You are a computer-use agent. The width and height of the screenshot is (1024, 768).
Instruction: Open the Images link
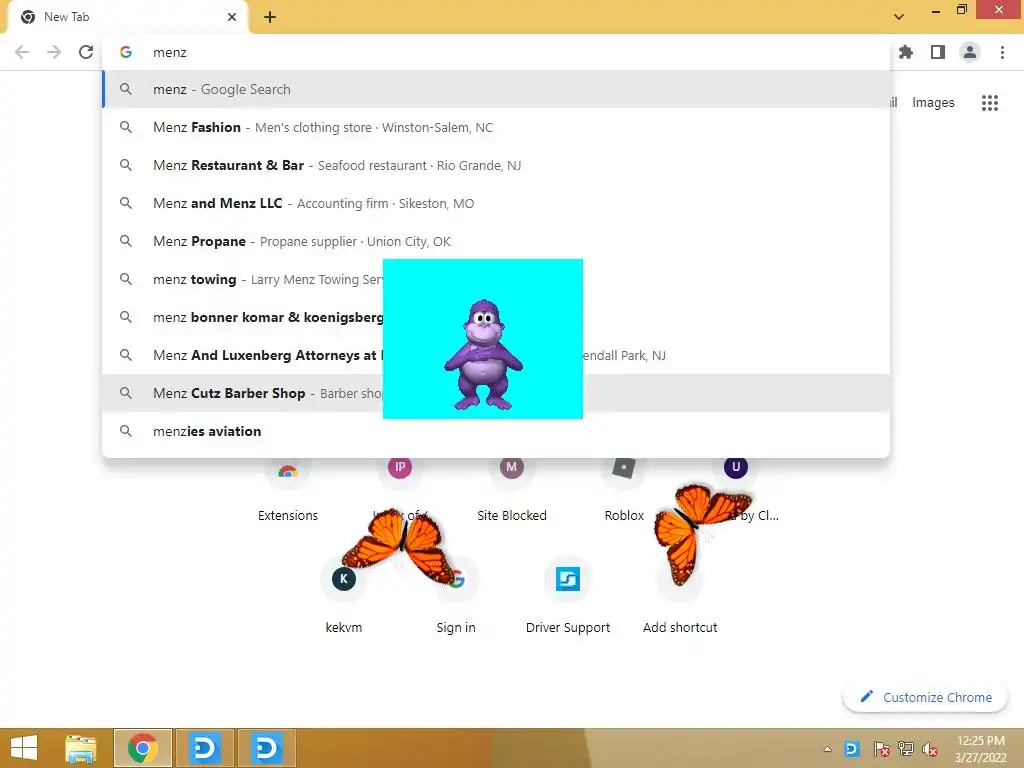coord(933,103)
